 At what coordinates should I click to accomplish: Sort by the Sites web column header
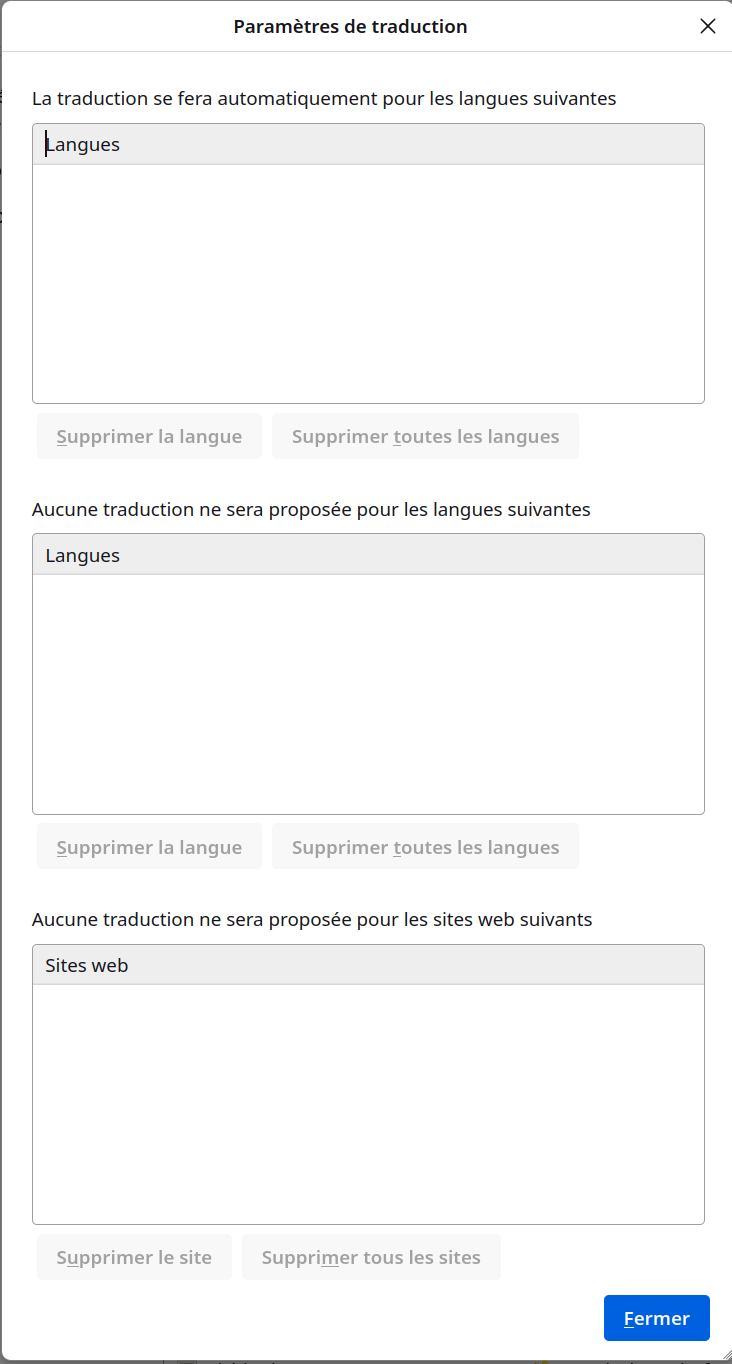[368, 965]
